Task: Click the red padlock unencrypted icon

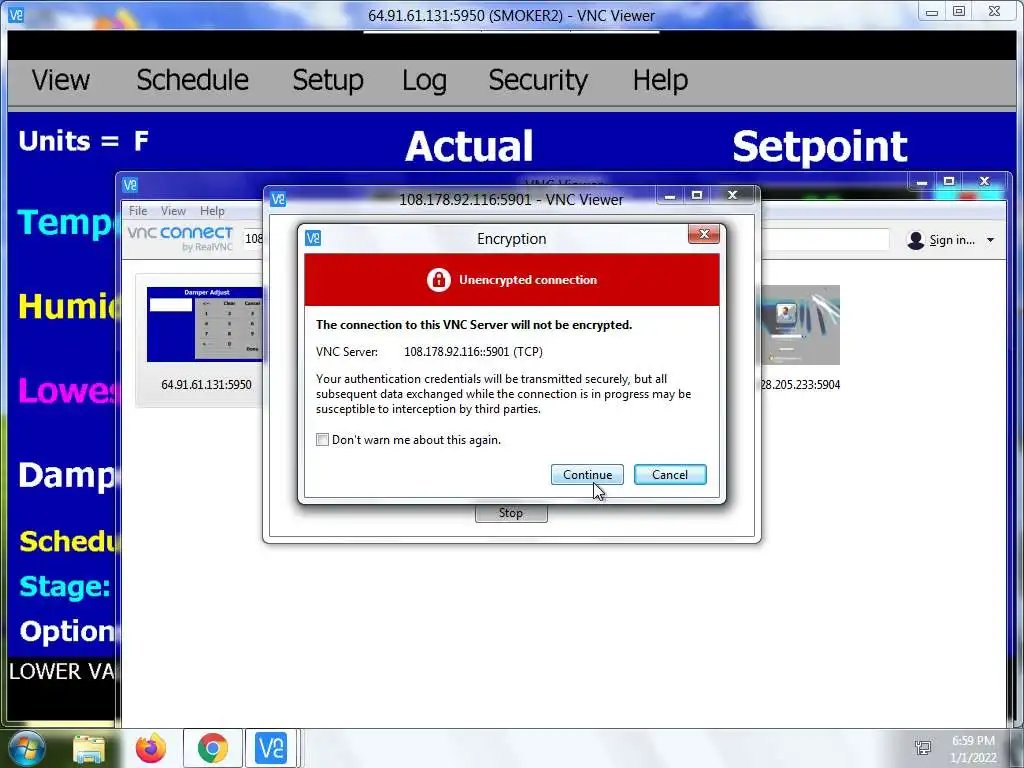Action: pyautogui.click(x=439, y=280)
